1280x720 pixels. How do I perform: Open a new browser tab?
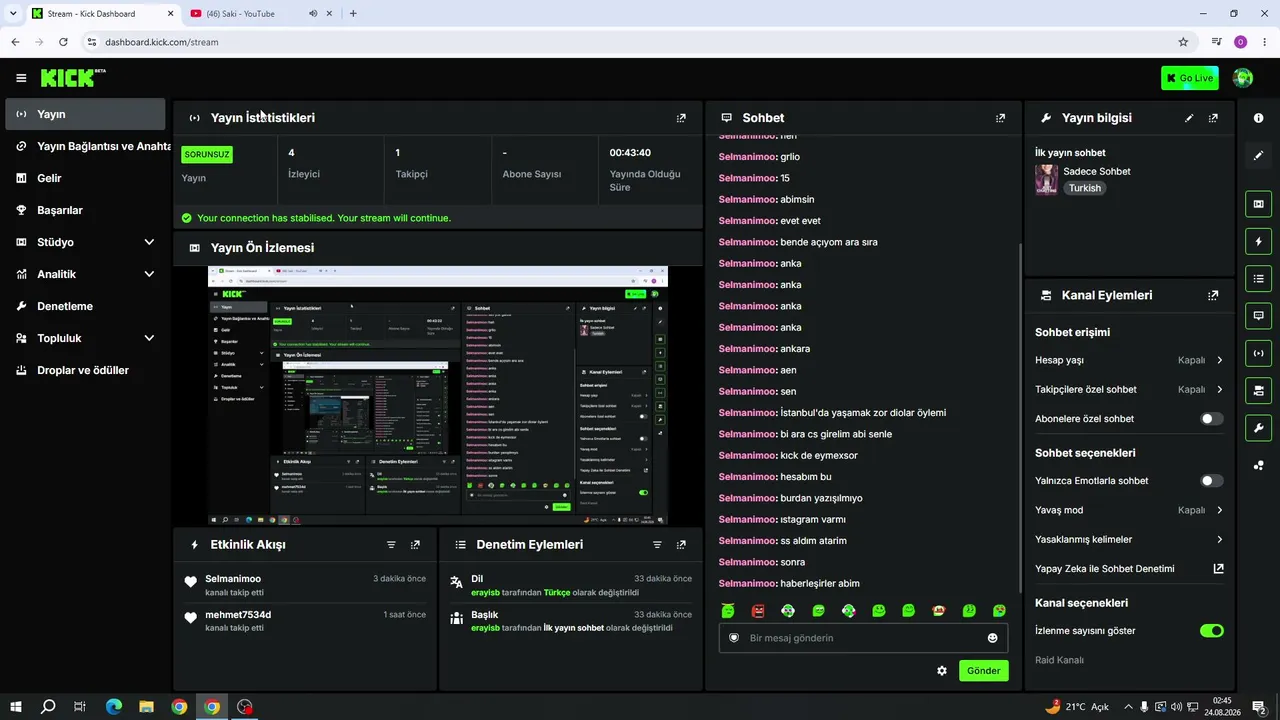tap(353, 13)
